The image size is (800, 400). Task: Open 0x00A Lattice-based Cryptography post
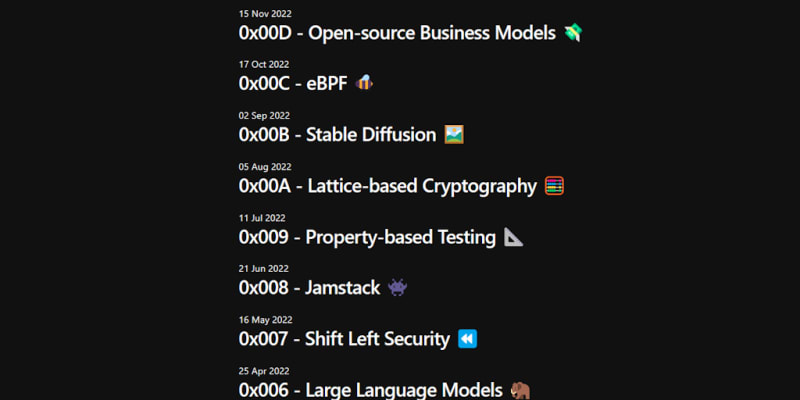point(388,186)
